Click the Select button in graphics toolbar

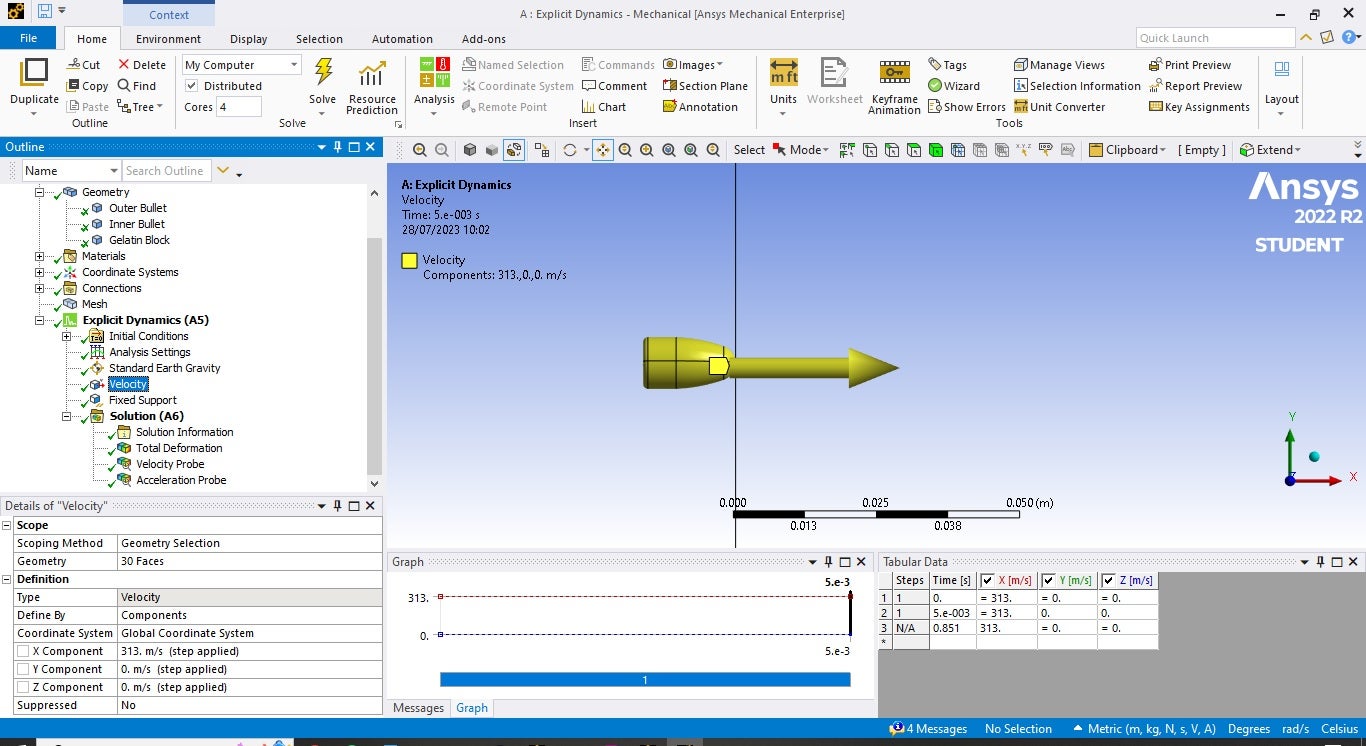(x=749, y=150)
